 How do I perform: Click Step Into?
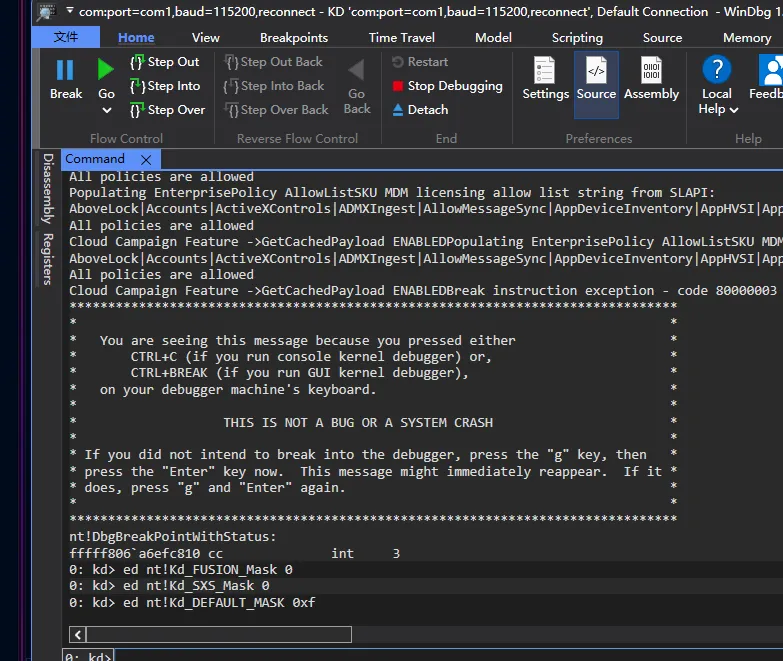coord(165,86)
